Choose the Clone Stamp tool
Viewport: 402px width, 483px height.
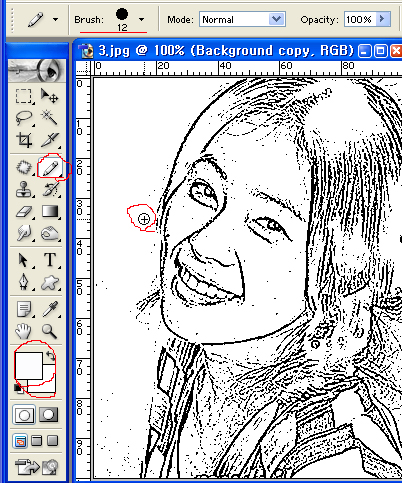pos(24,189)
